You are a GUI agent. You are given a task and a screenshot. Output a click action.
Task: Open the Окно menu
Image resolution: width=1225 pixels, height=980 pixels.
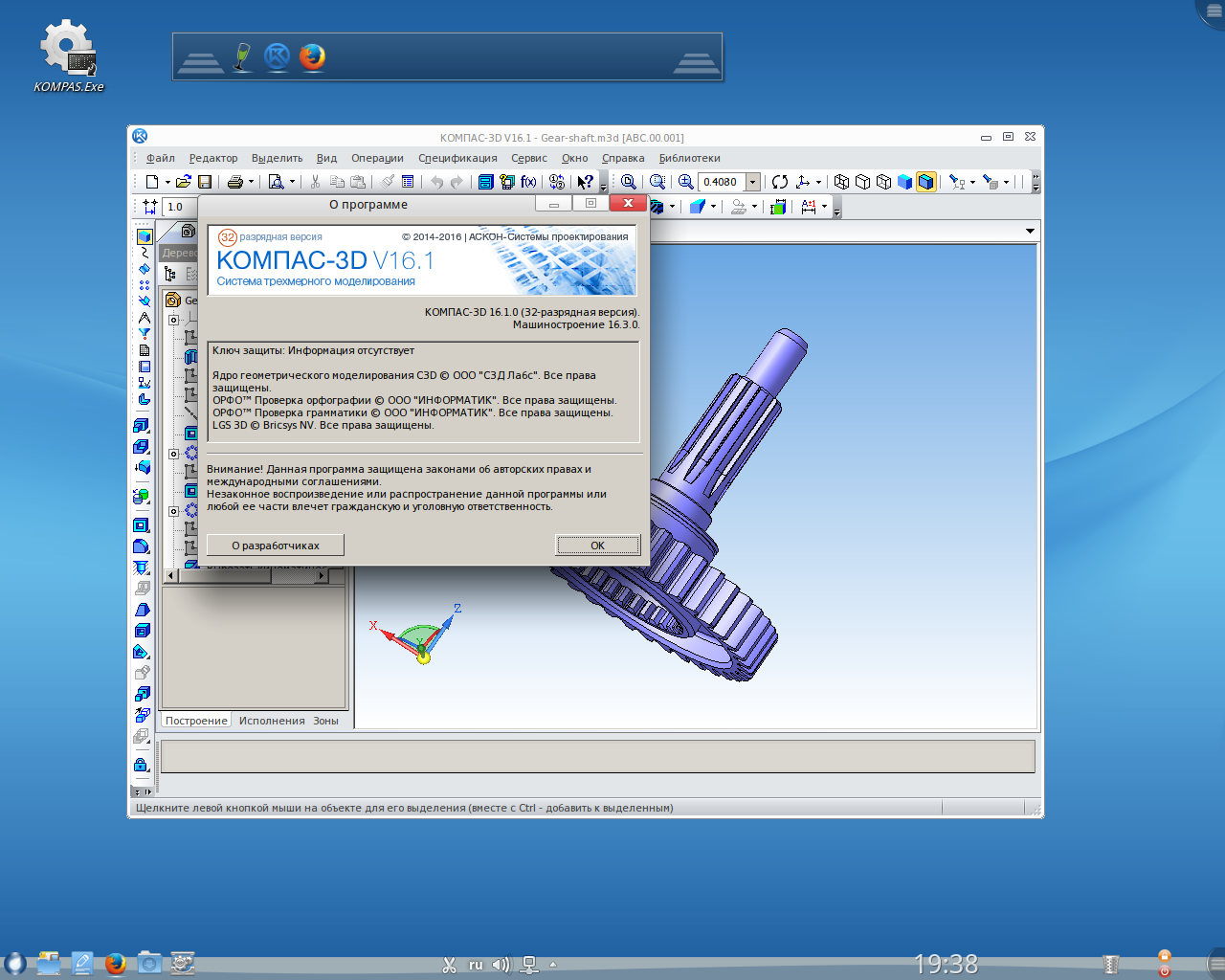tap(575, 159)
